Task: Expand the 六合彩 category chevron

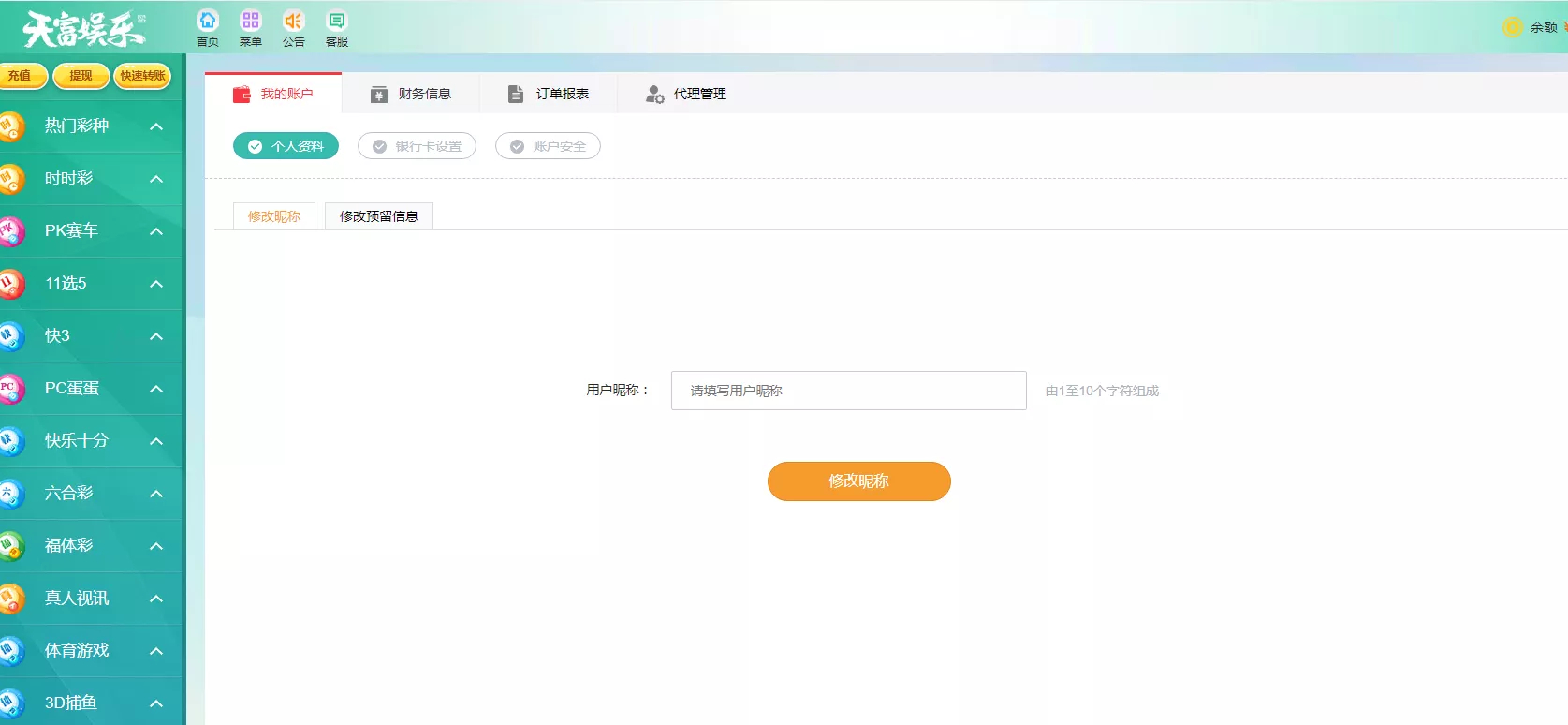Action: [156, 494]
